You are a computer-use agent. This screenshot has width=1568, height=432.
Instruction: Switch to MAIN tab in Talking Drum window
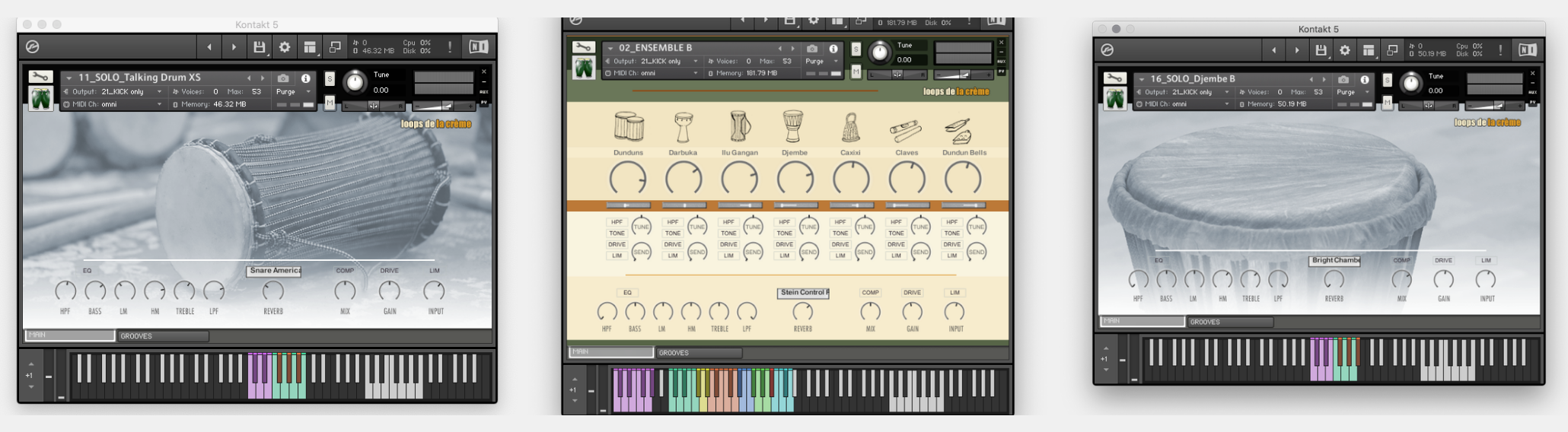point(69,335)
